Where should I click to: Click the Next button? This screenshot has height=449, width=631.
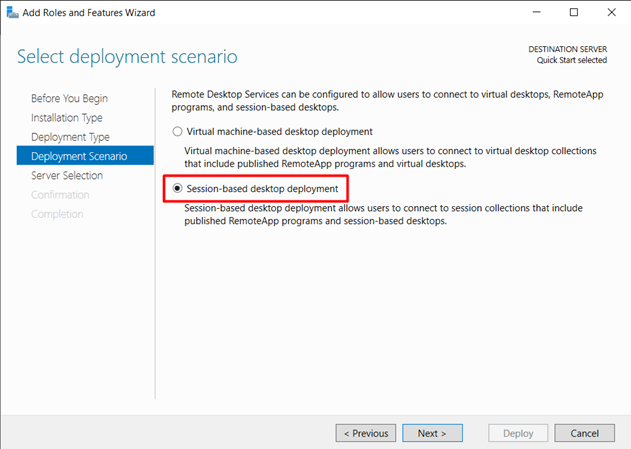coord(432,433)
